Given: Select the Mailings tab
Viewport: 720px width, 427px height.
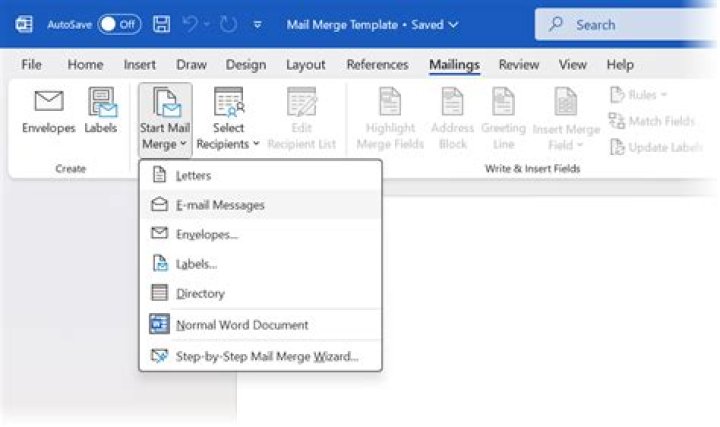Looking at the screenshot, I should click(x=455, y=65).
